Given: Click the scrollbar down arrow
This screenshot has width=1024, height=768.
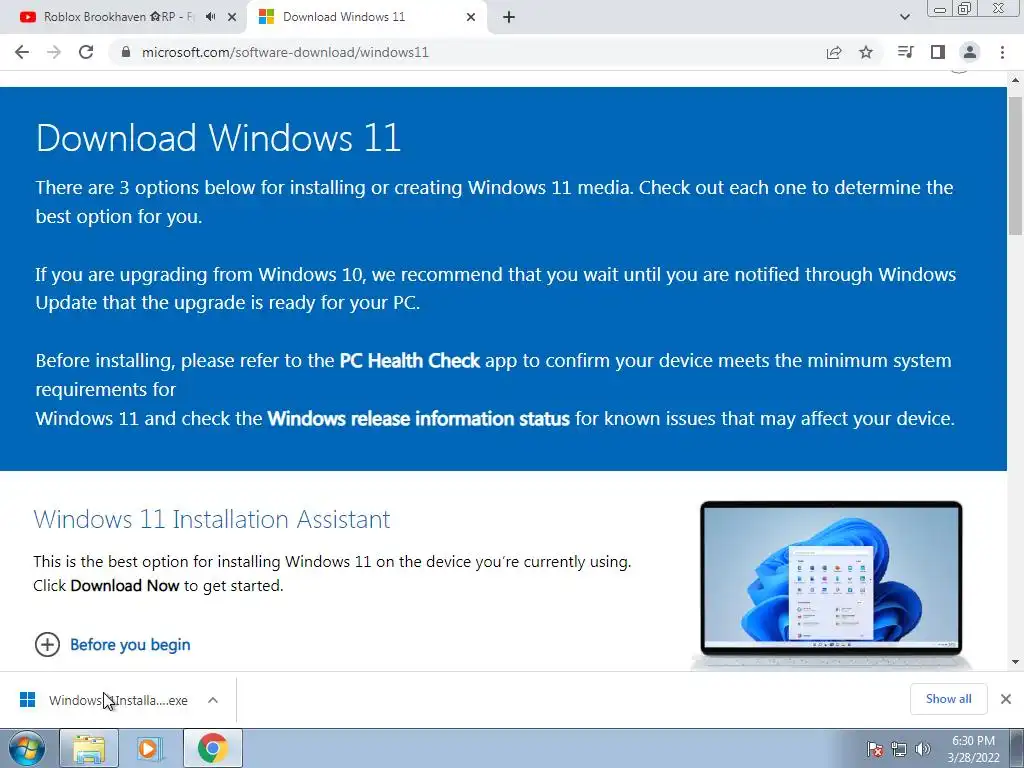Looking at the screenshot, I should coord(1016,662).
